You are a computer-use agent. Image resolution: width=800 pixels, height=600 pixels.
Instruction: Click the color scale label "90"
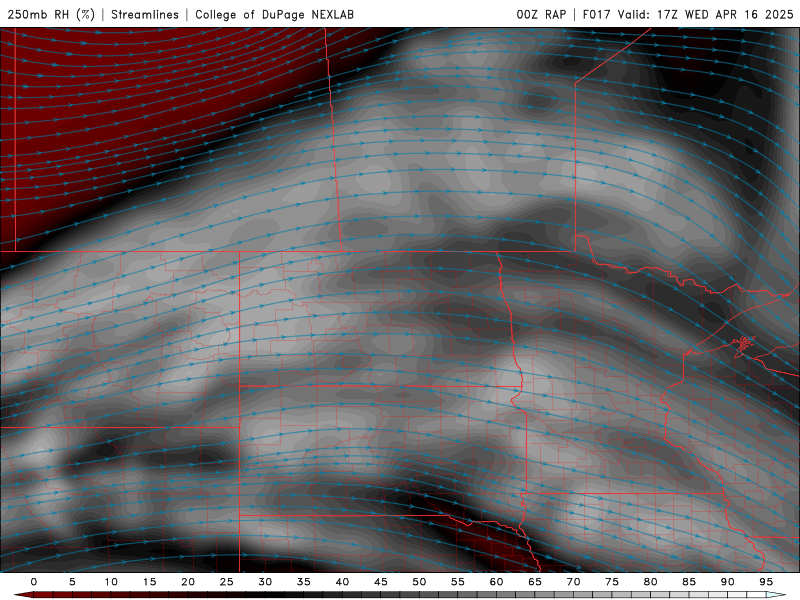[727, 582]
